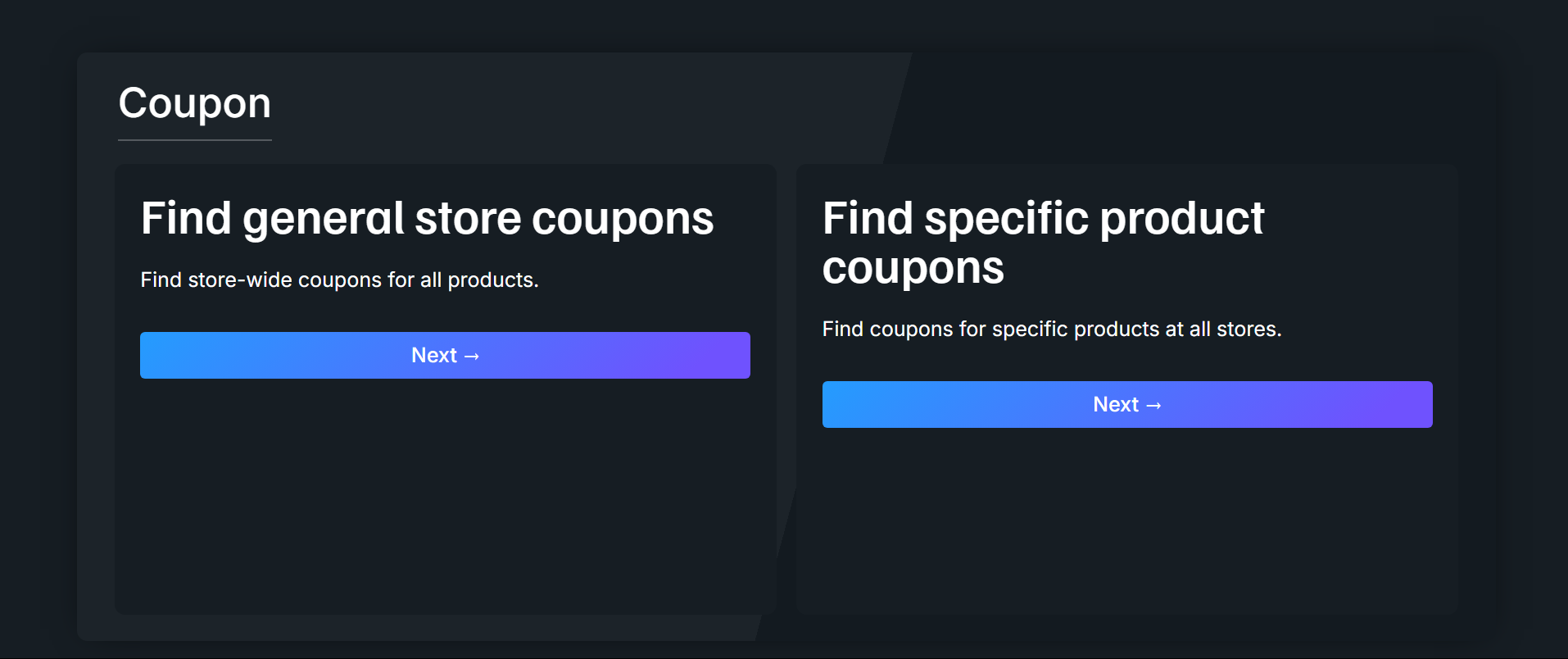Click the underline beneath the Coupon heading
The height and width of the screenshot is (659, 1568).
(x=195, y=140)
